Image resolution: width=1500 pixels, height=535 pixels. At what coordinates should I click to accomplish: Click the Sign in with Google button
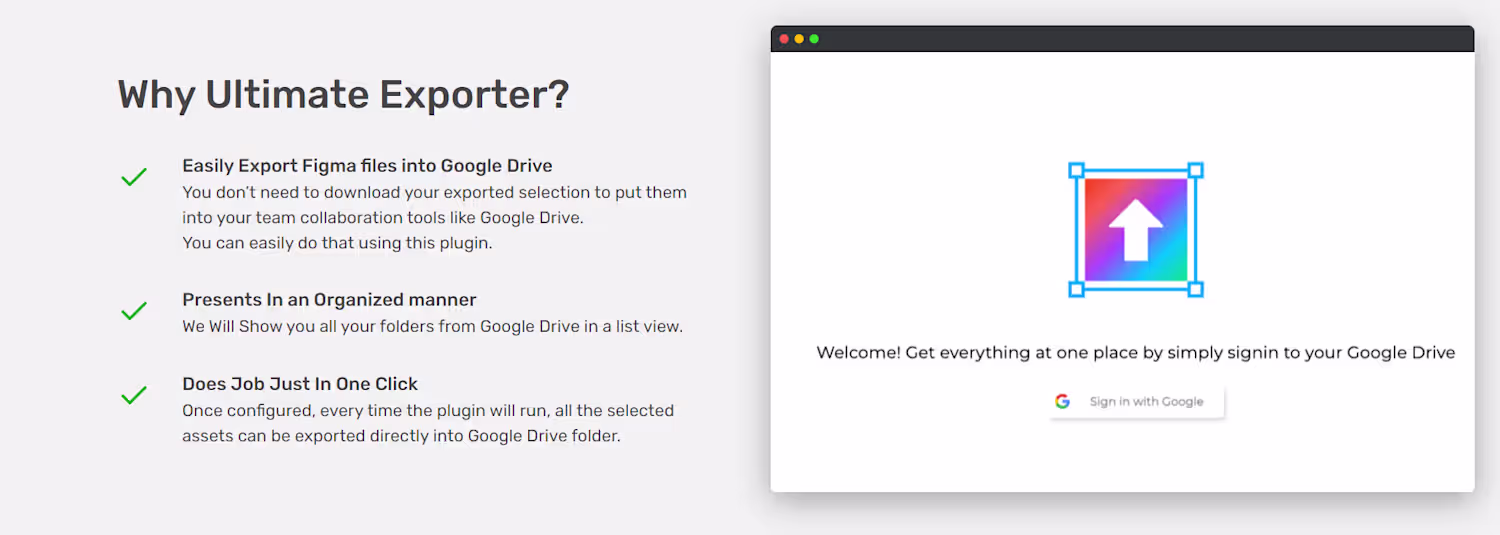pyautogui.click(x=1137, y=402)
